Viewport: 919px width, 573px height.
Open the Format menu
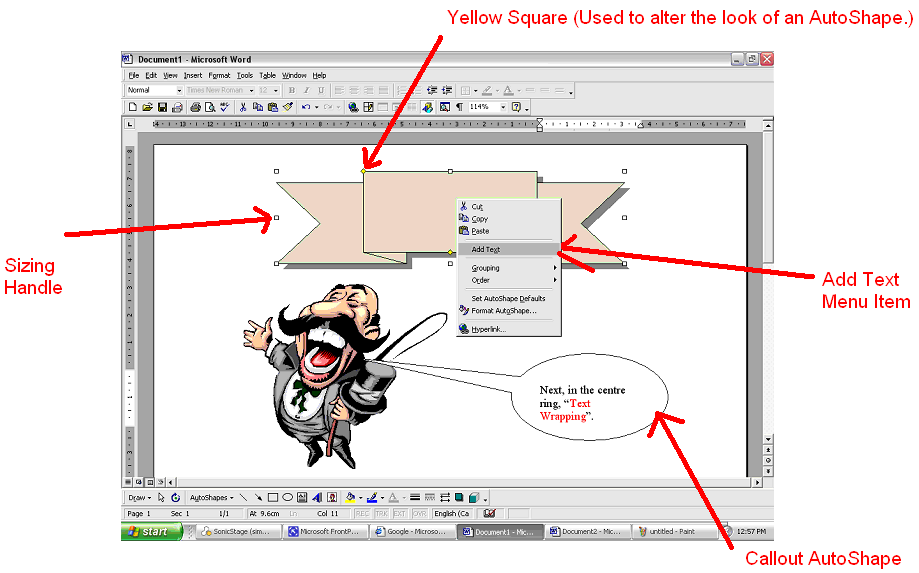point(219,76)
